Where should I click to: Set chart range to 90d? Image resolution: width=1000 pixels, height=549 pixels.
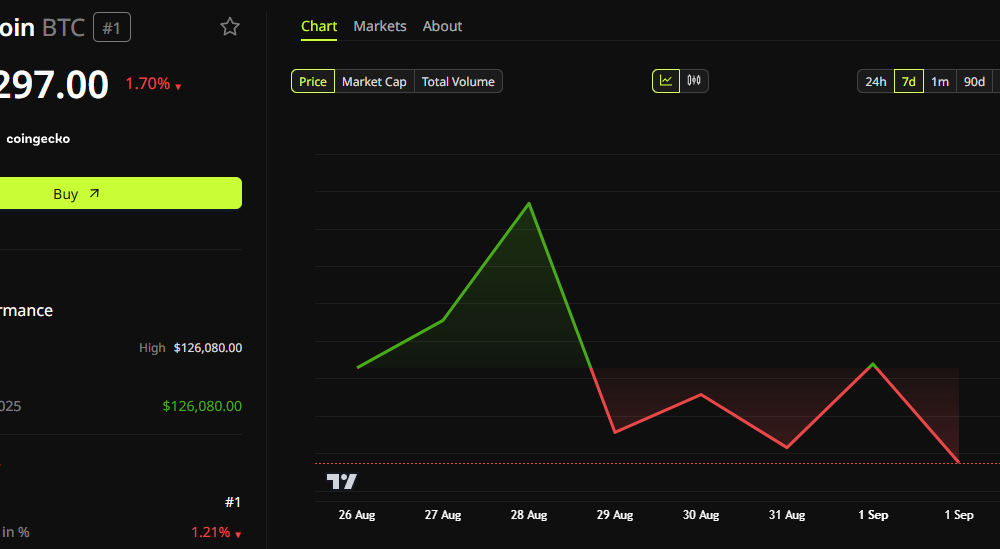point(974,82)
